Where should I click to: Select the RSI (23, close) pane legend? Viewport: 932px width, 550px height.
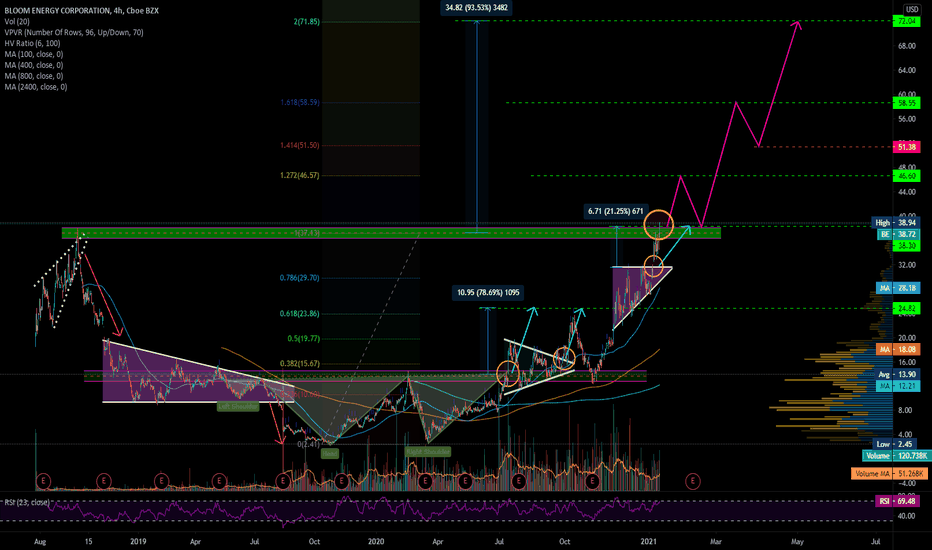pos(27,502)
